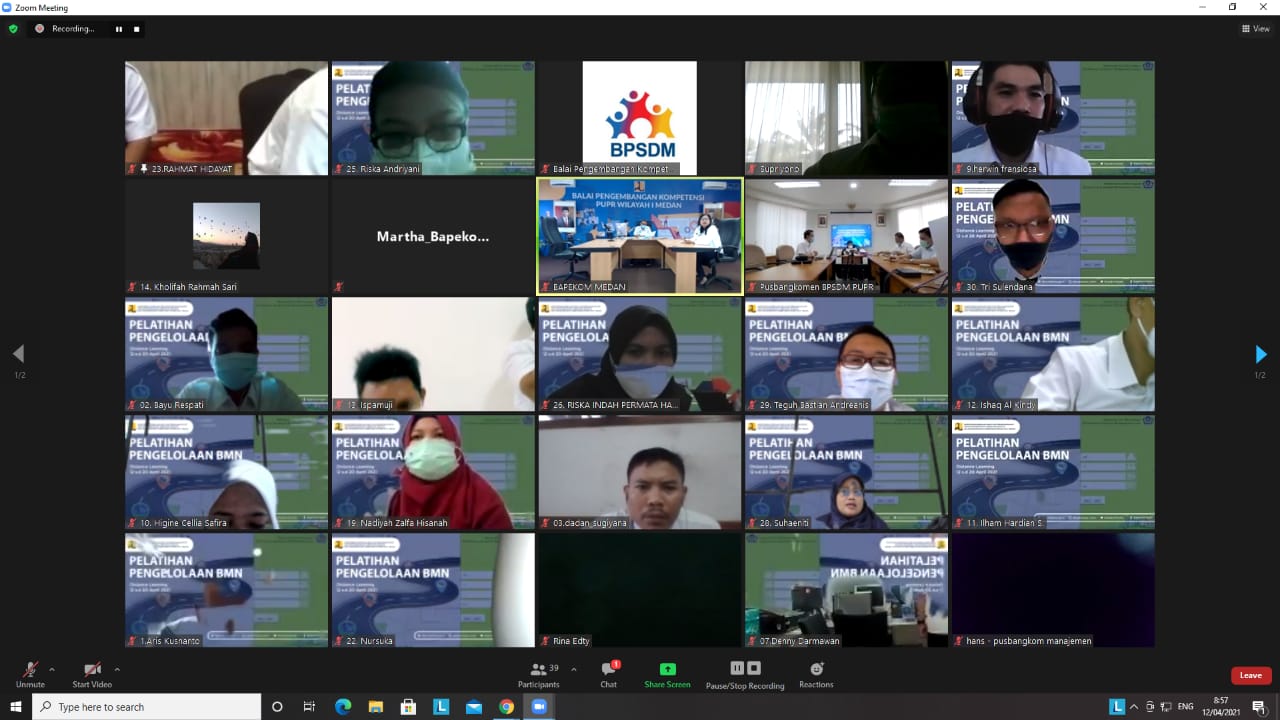Viewport: 1280px width, 720px height.
Task: Pause recording using the top-left indicator
Action: (119, 29)
